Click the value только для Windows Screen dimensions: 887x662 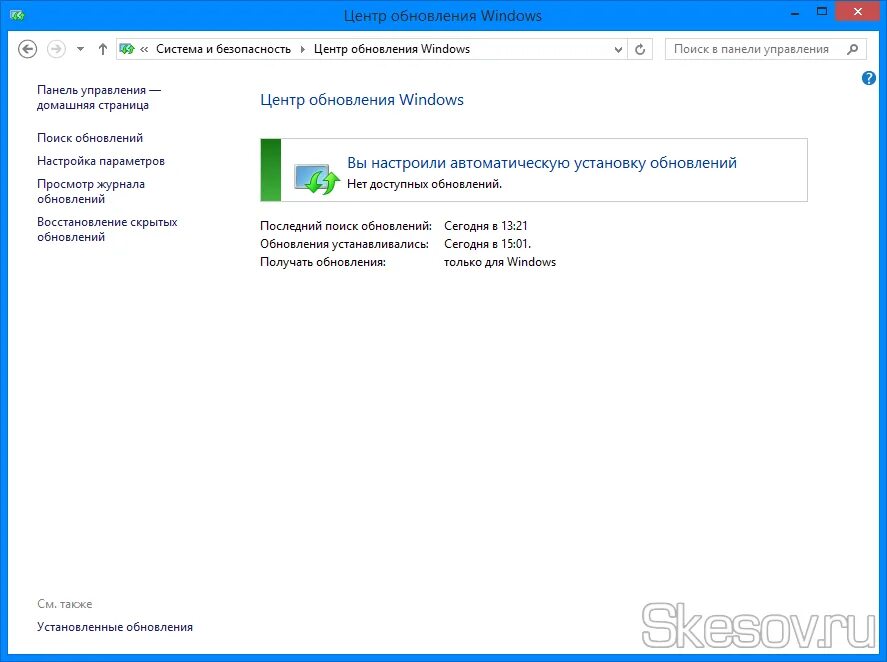500,262
